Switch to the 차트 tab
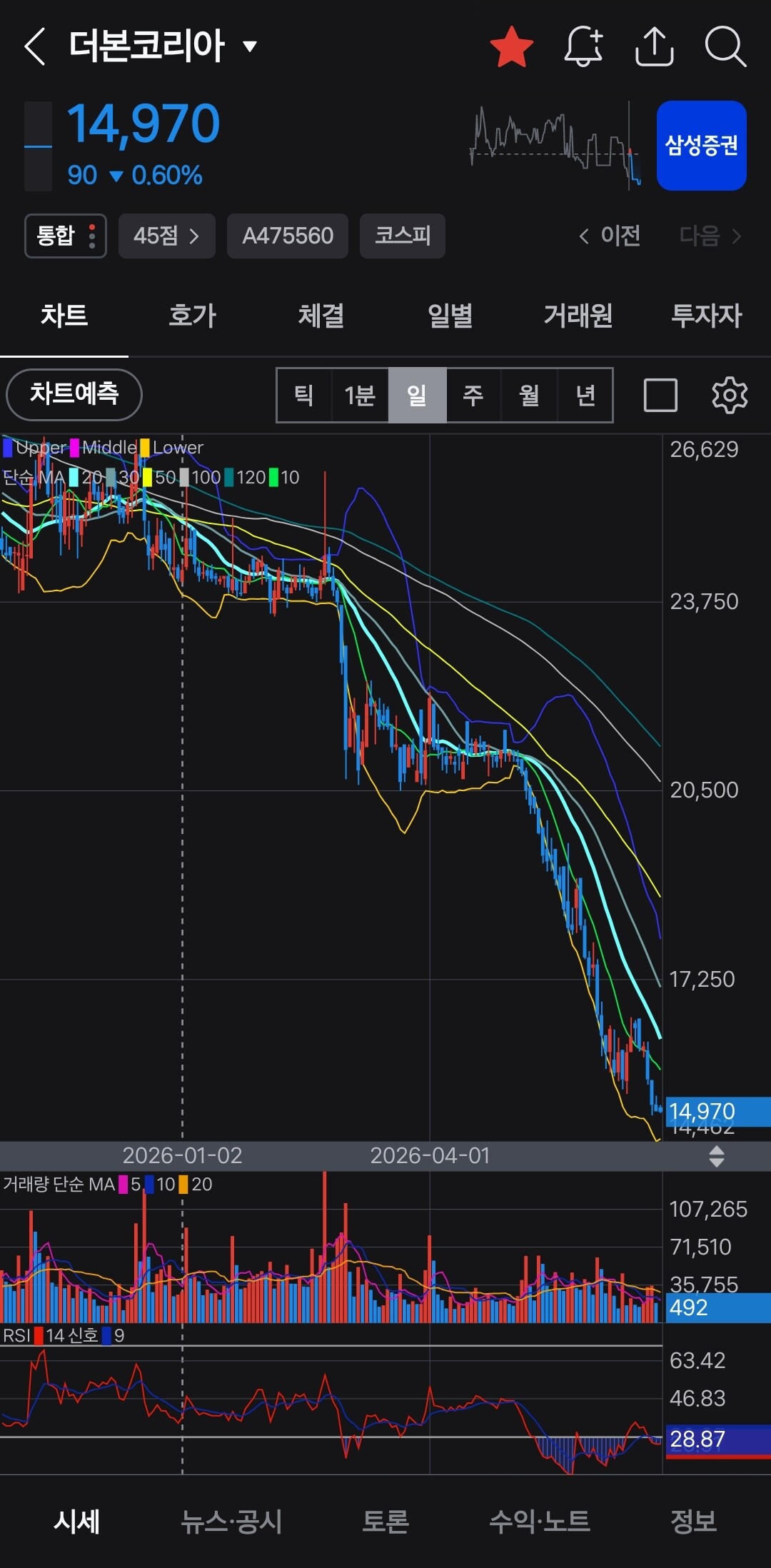Image resolution: width=771 pixels, height=1568 pixels. click(x=64, y=316)
